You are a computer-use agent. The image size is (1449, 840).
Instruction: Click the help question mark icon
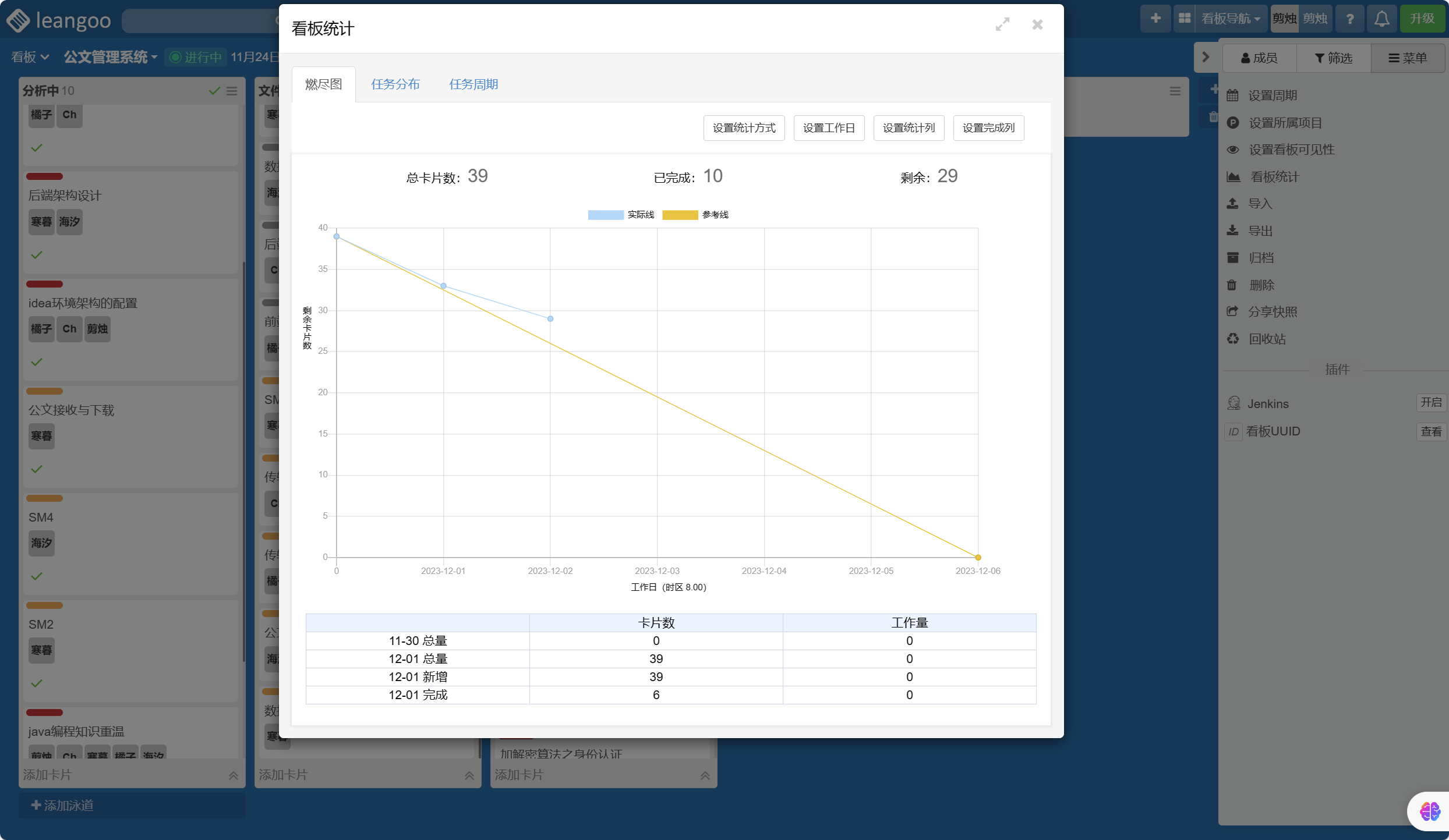pos(1349,19)
